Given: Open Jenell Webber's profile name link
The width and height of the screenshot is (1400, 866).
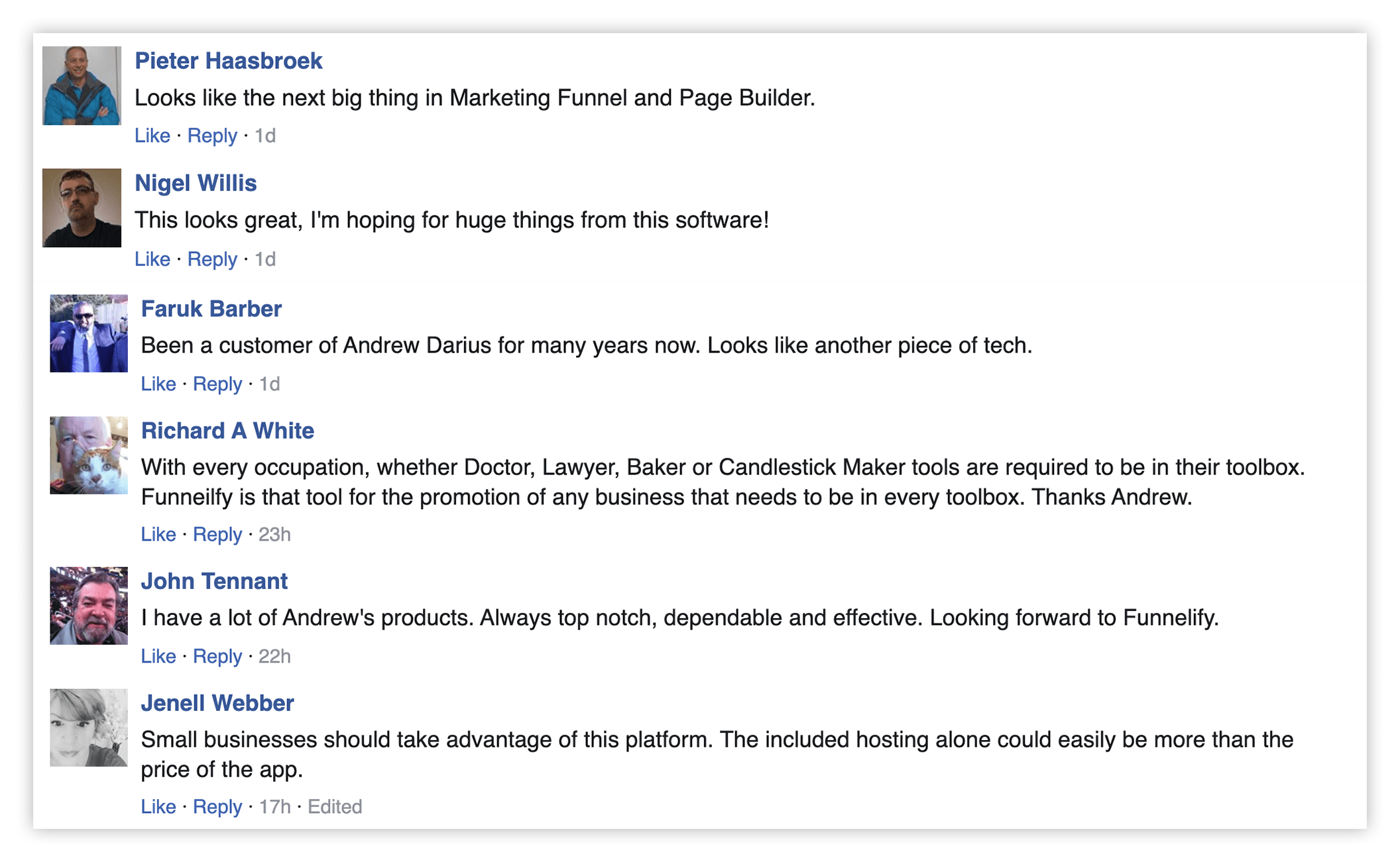Looking at the screenshot, I should 217,703.
